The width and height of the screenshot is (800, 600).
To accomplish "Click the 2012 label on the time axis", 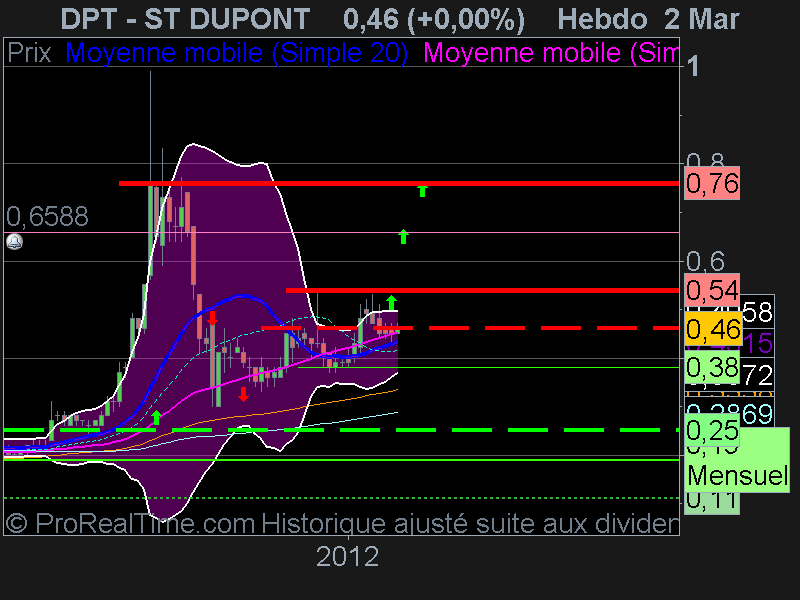I will tap(347, 556).
